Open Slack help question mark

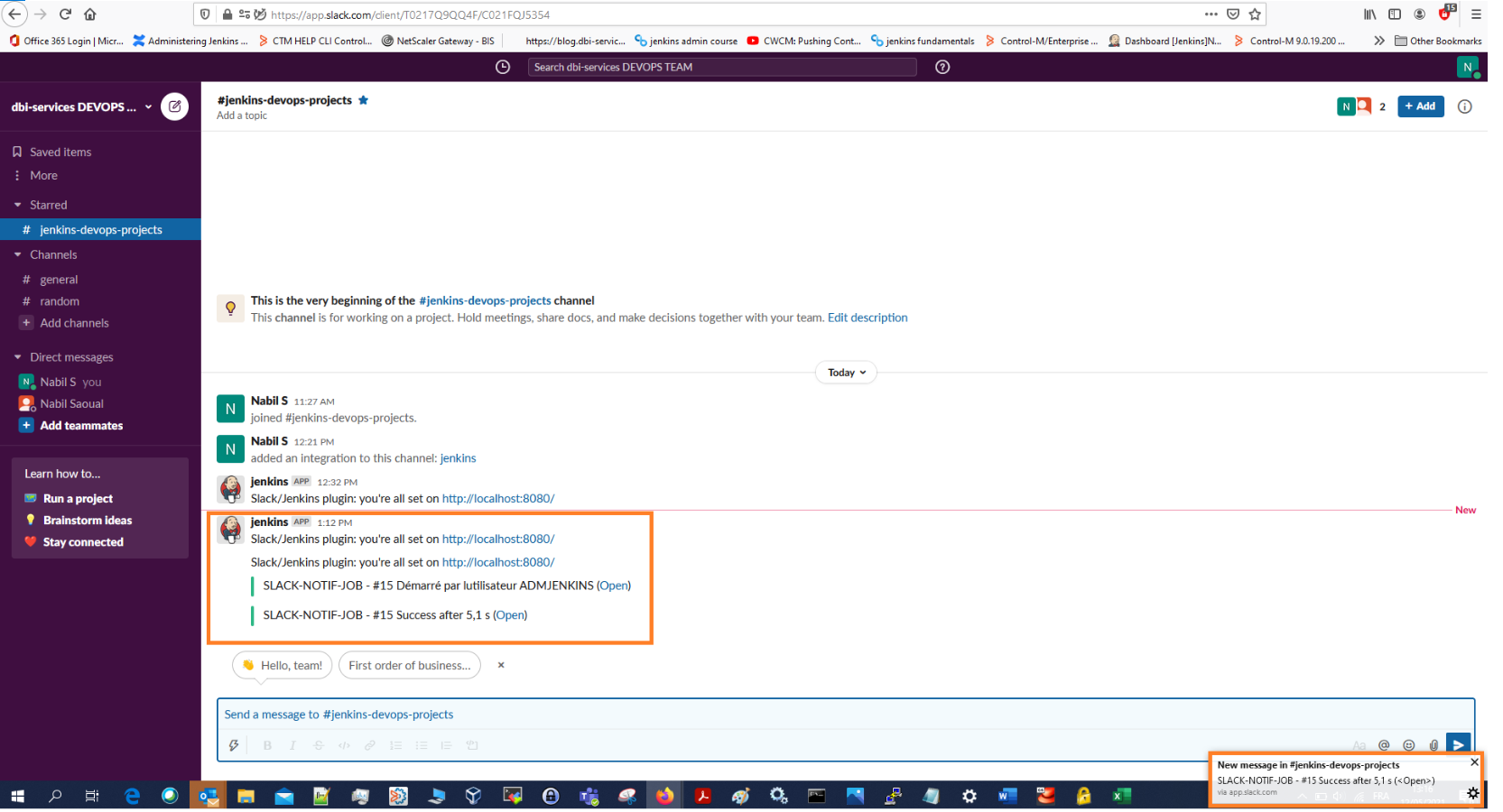(x=942, y=67)
